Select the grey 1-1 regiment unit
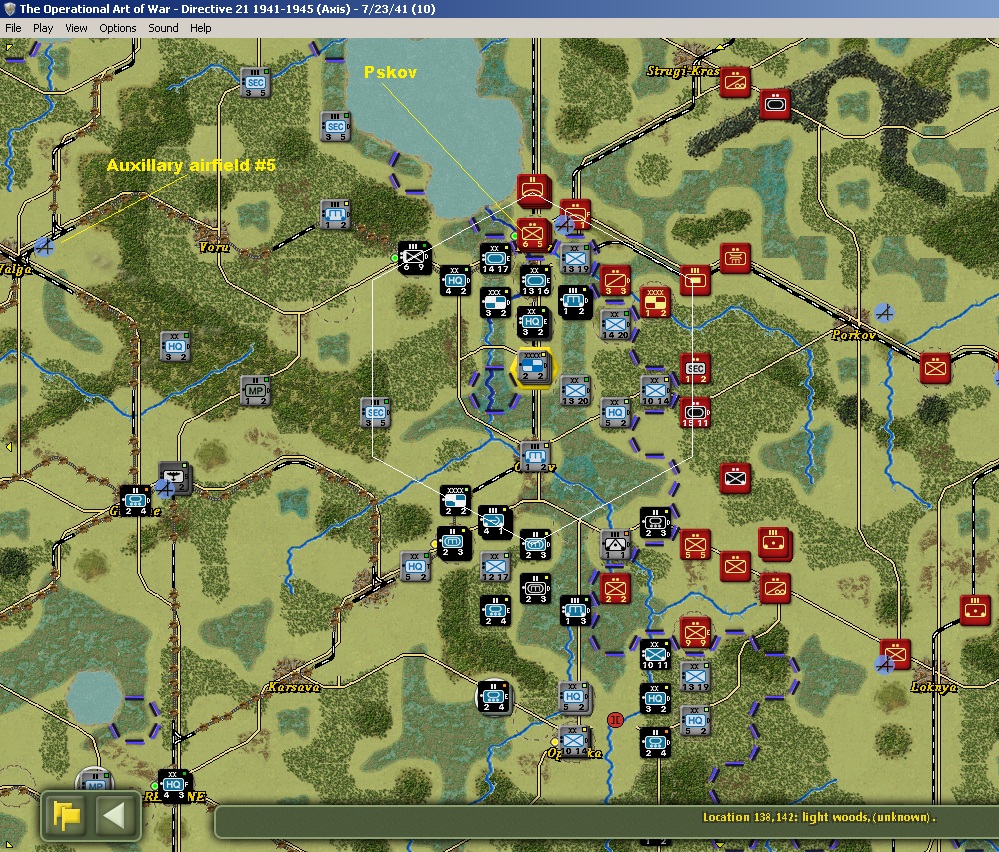Screen dimensions: 999x852 click(615, 545)
